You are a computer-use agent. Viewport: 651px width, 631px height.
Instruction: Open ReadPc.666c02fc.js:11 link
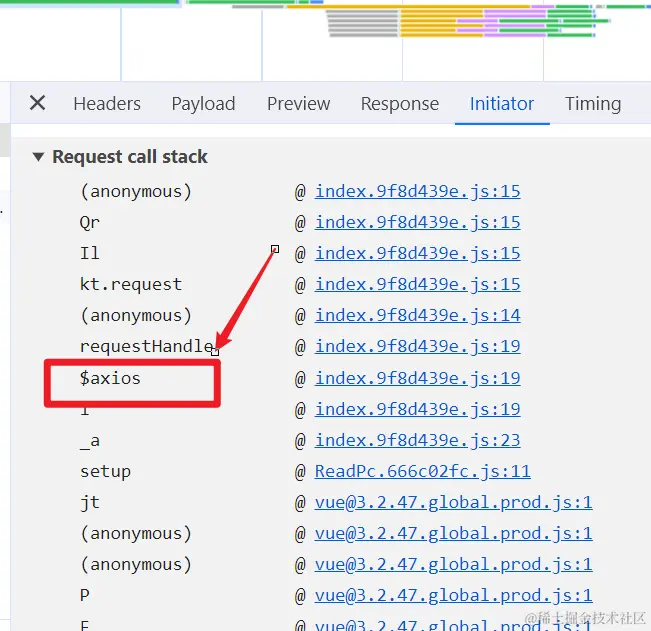point(423,472)
